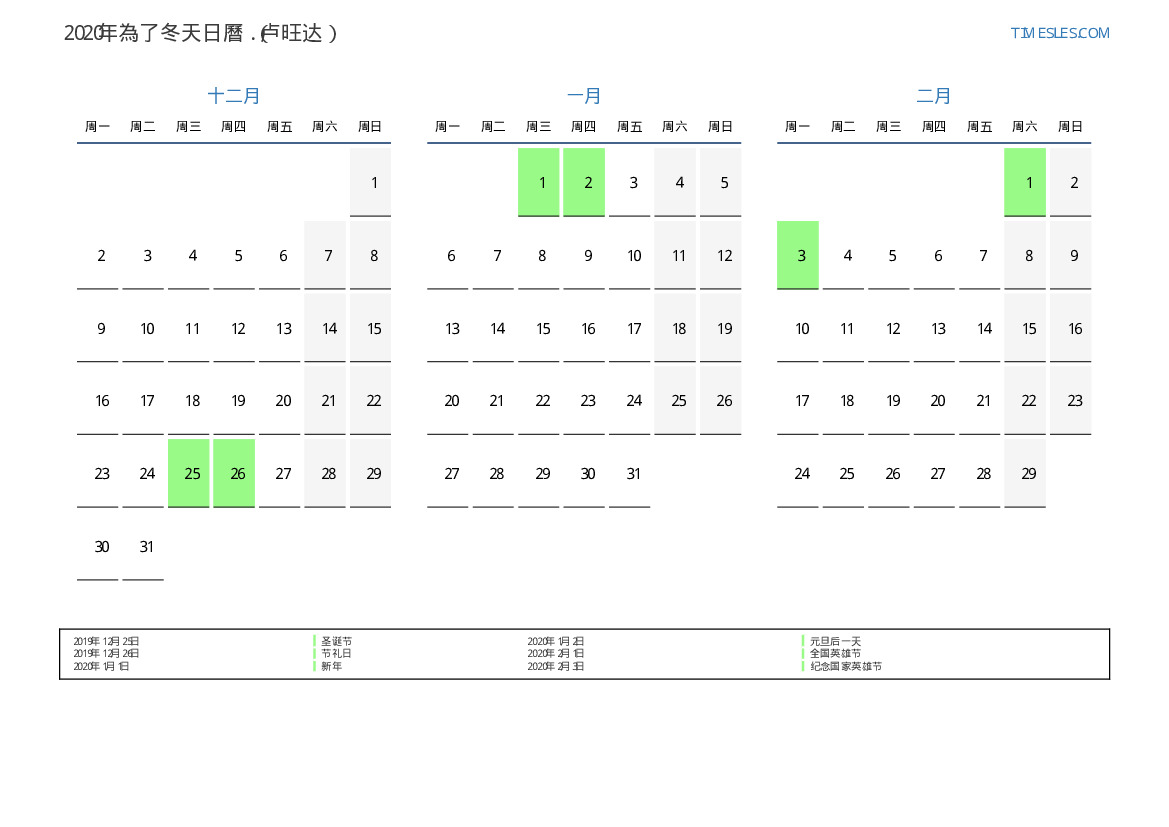This screenshot has height=827, width=1169.
Task: Click the 周六 header of 二月
Action: click(1025, 127)
